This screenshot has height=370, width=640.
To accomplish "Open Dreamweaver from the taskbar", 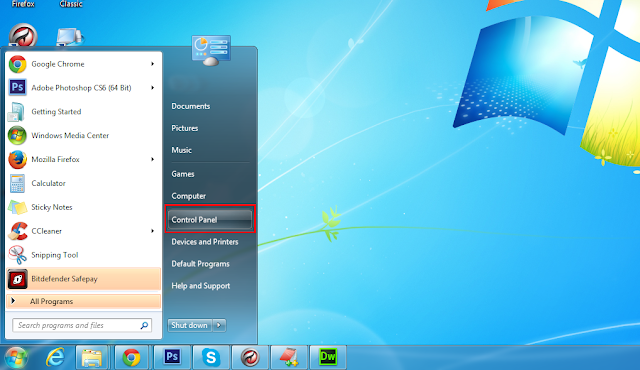I will 328,357.
